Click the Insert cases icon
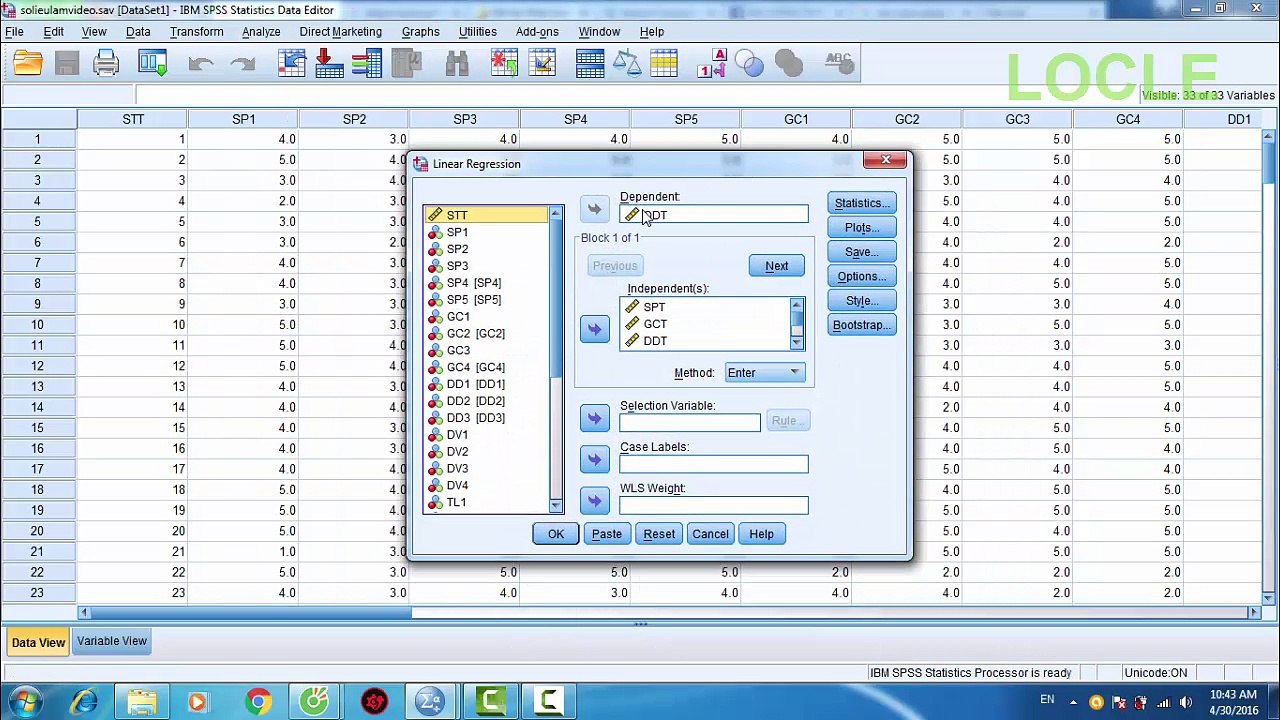1280x720 pixels. point(505,65)
